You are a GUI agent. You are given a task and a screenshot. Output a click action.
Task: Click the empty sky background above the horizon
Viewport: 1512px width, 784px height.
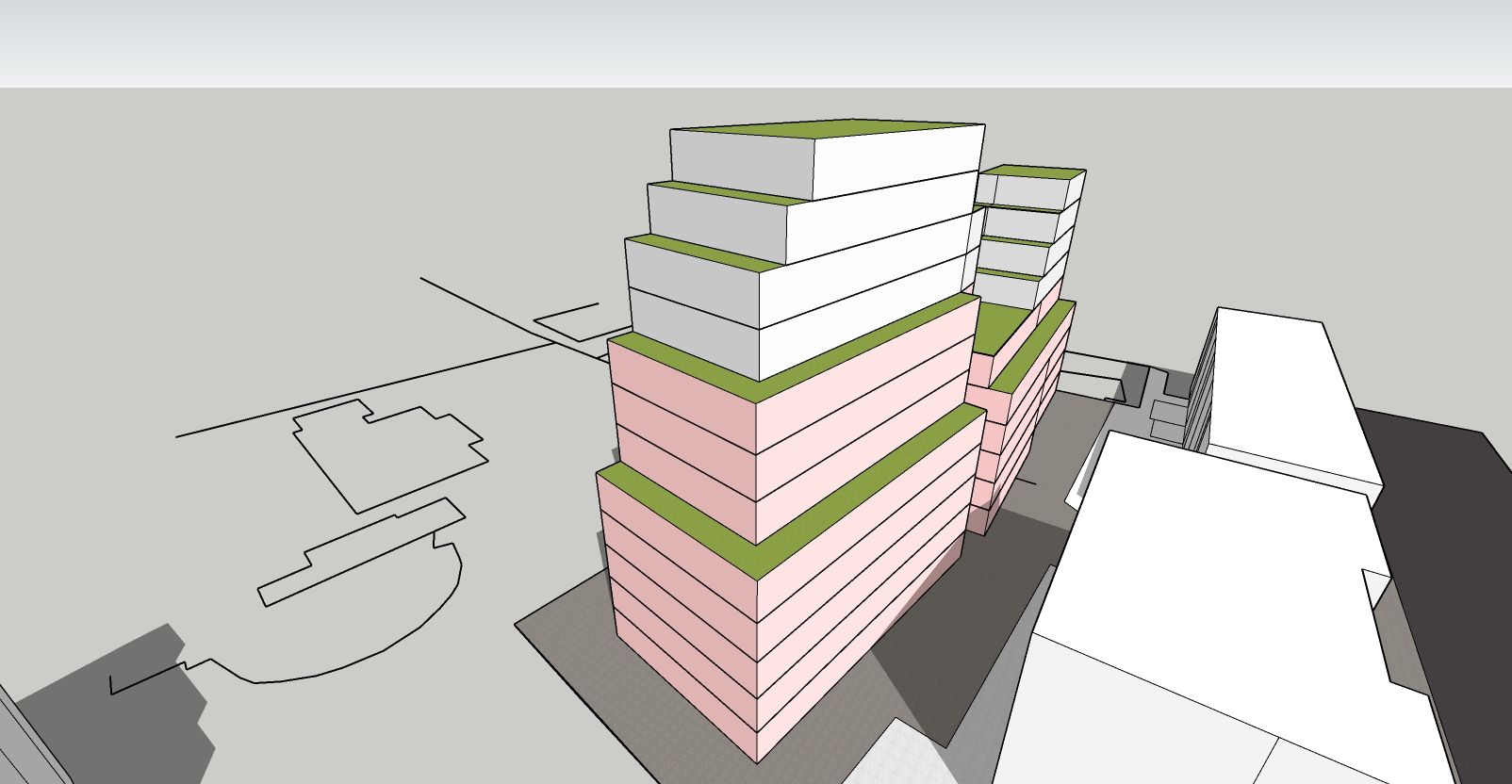pyautogui.click(x=377, y=42)
